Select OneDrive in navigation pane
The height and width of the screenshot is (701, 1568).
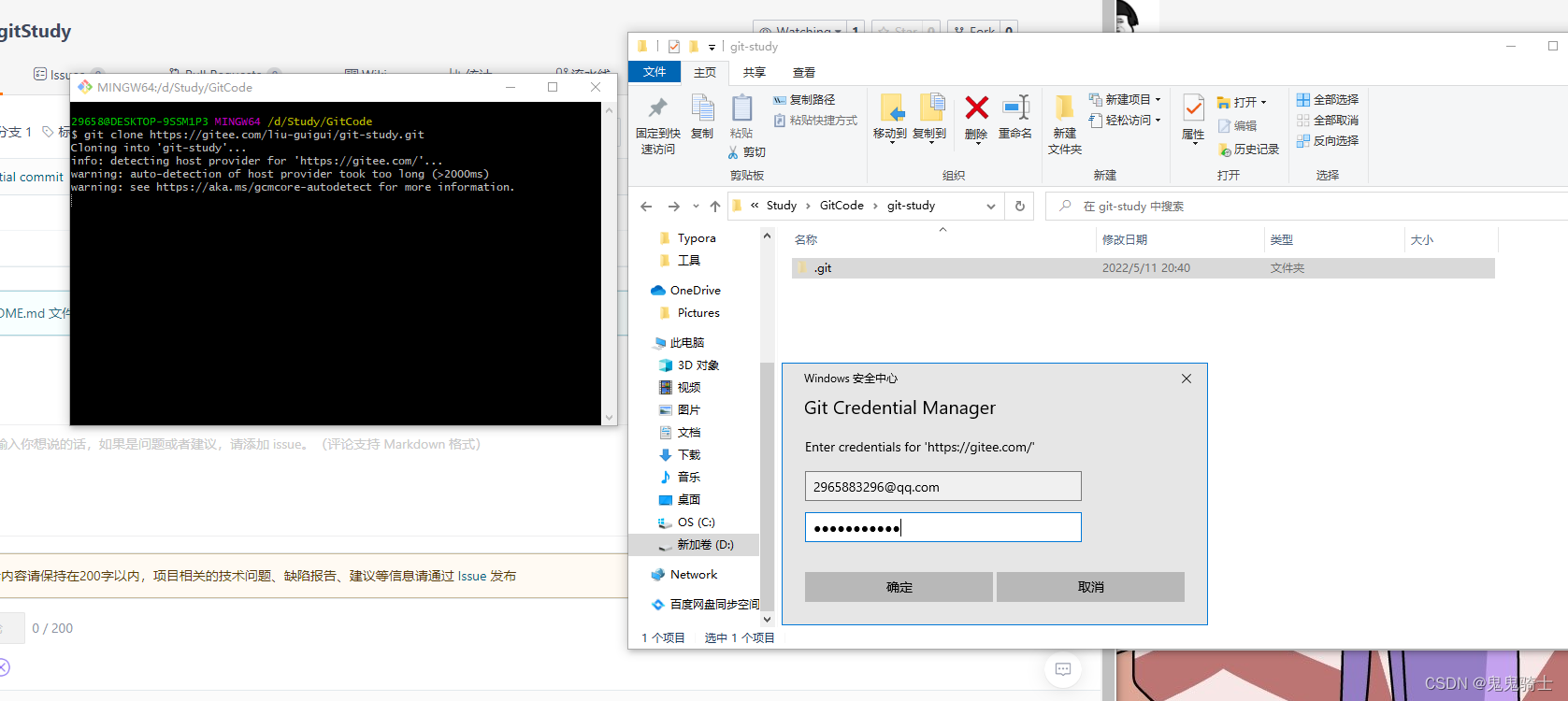(x=695, y=291)
